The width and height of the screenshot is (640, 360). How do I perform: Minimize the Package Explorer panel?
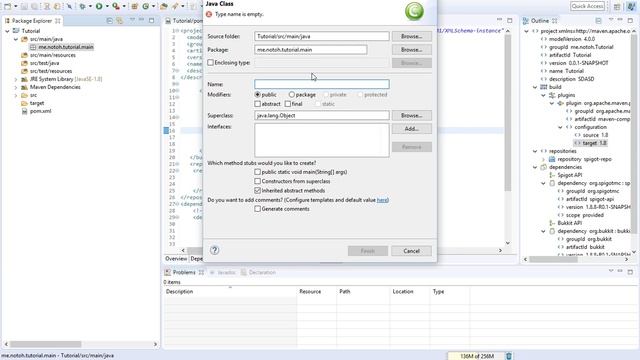coord(142,20)
